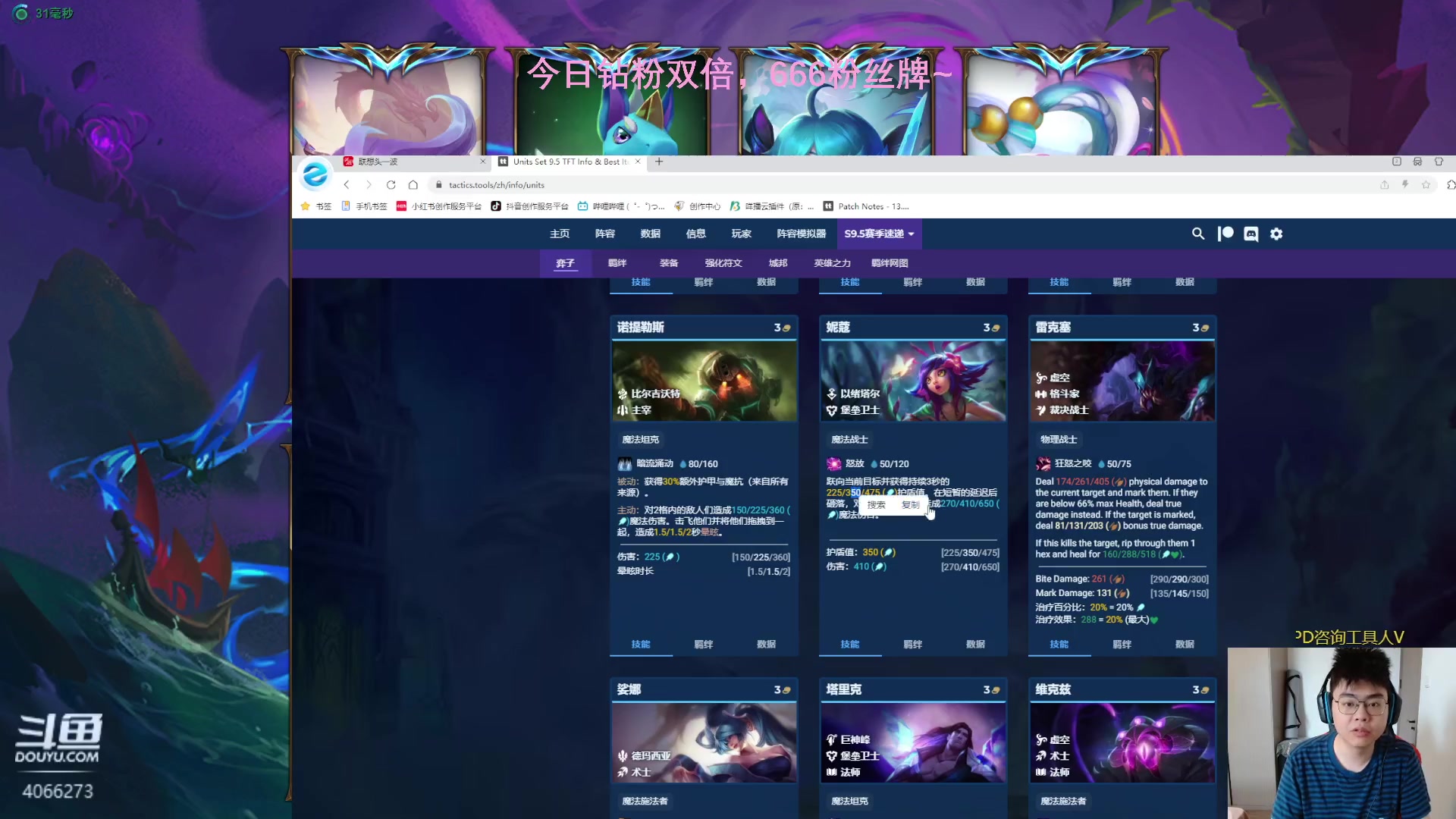The height and width of the screenshot is (819, 1456).
Task: Close the Units Set 9.5 TFT browser tab
Action: coord(638,162)
